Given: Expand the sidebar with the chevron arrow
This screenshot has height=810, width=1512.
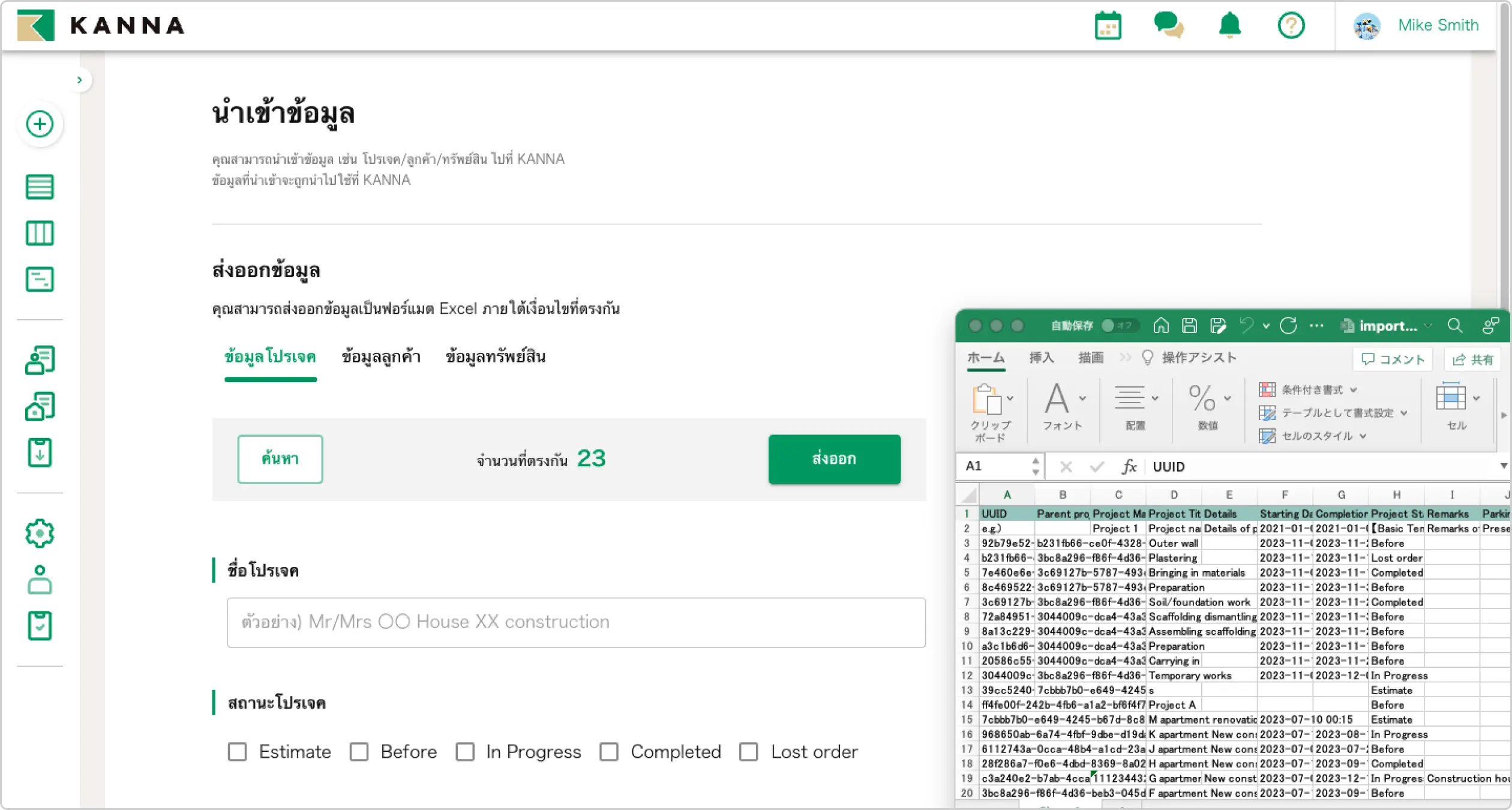Looking at the screenshot, I should (x=79, y=80).
